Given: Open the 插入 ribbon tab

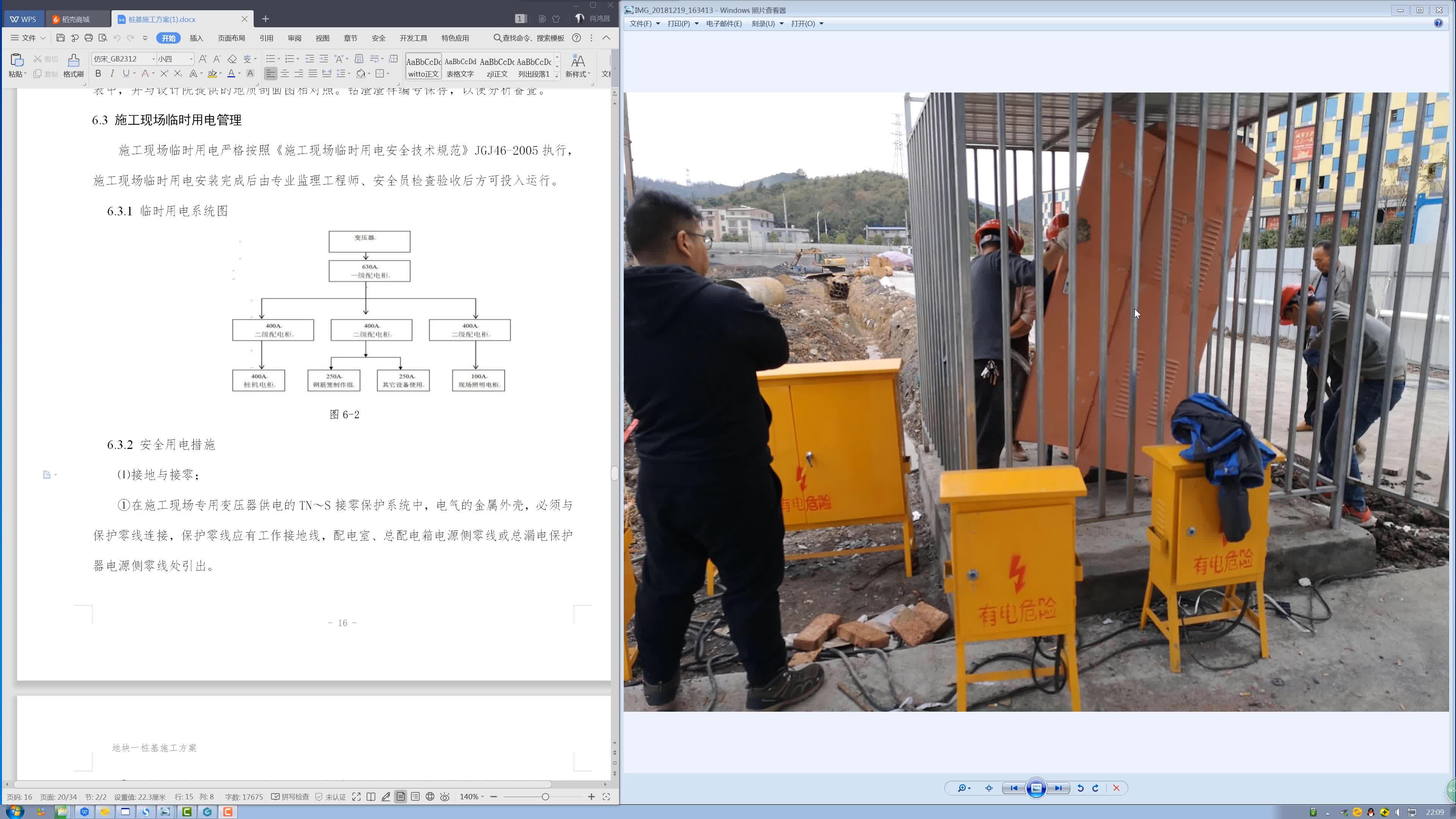Looking at the screenshot, I should pyautogui.click(x=196, y=38).
